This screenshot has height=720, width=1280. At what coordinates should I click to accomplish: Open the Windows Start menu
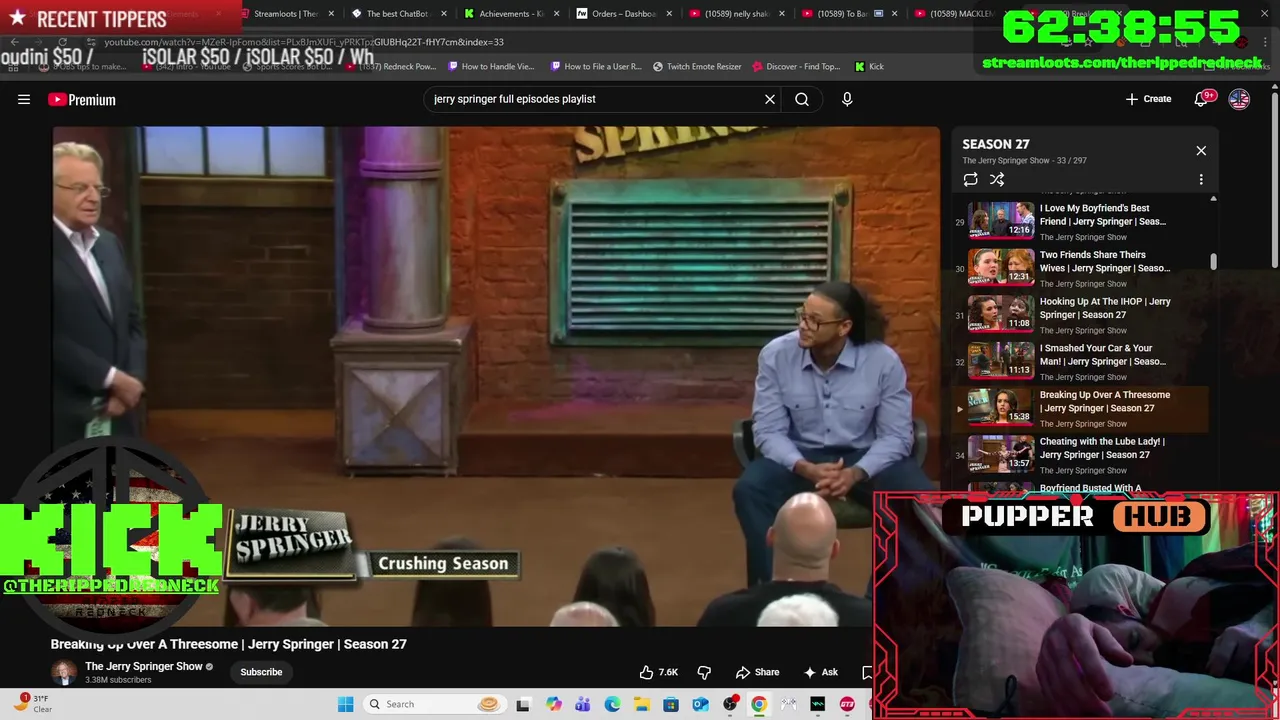pos(345,704)
